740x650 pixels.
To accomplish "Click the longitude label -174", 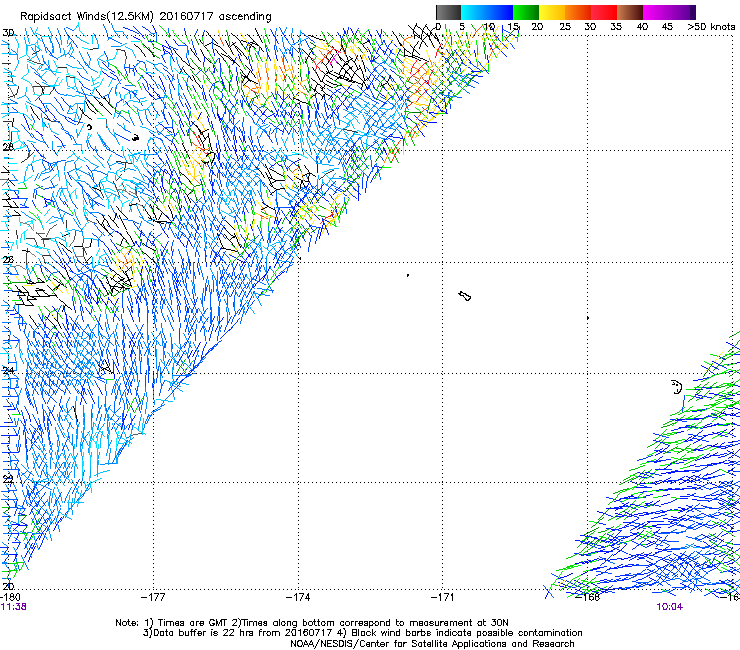I will (298, 597).
